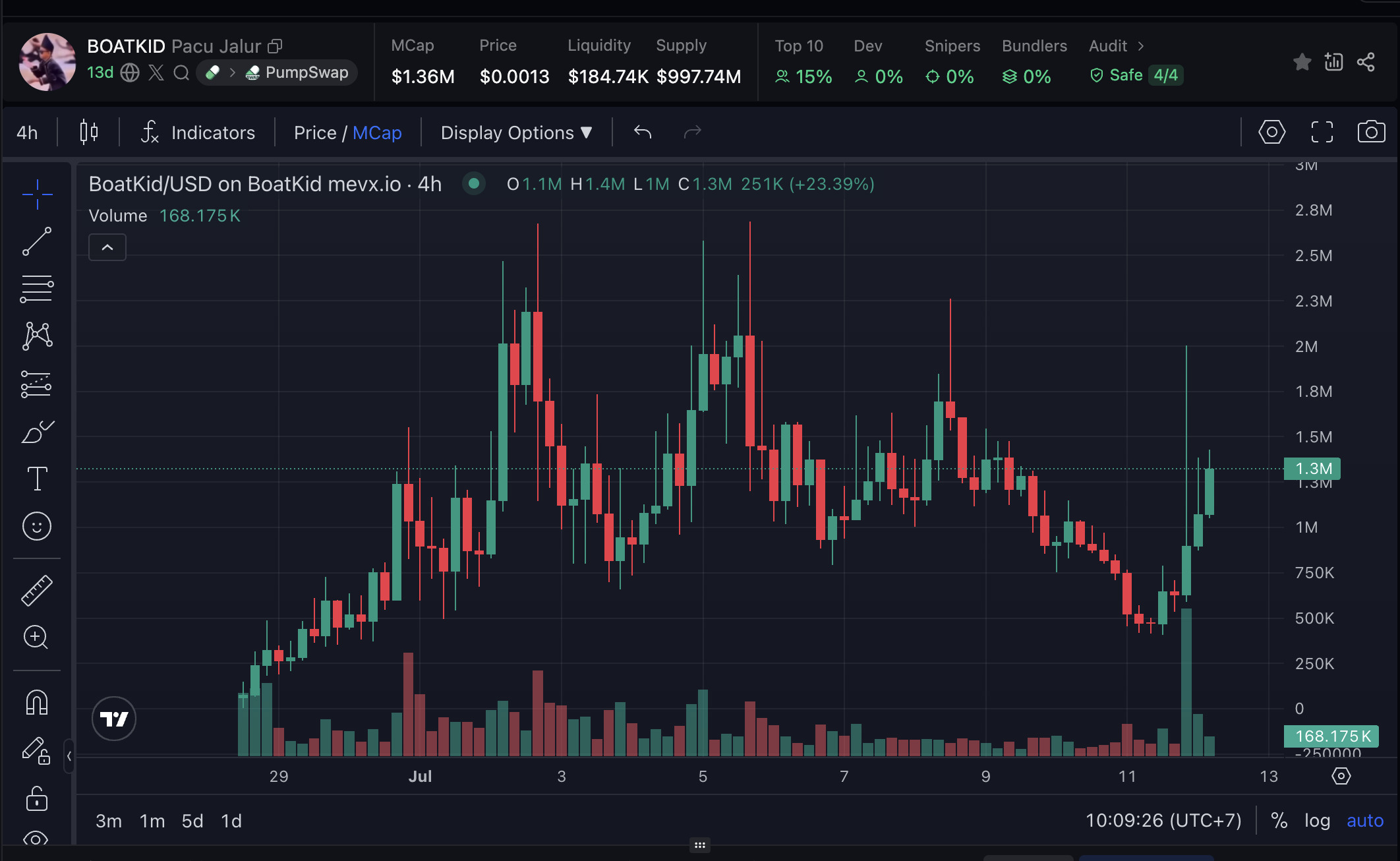1400x861 pixels.
Task: Switch chart to Price mode
Action: tap(315, 133)
